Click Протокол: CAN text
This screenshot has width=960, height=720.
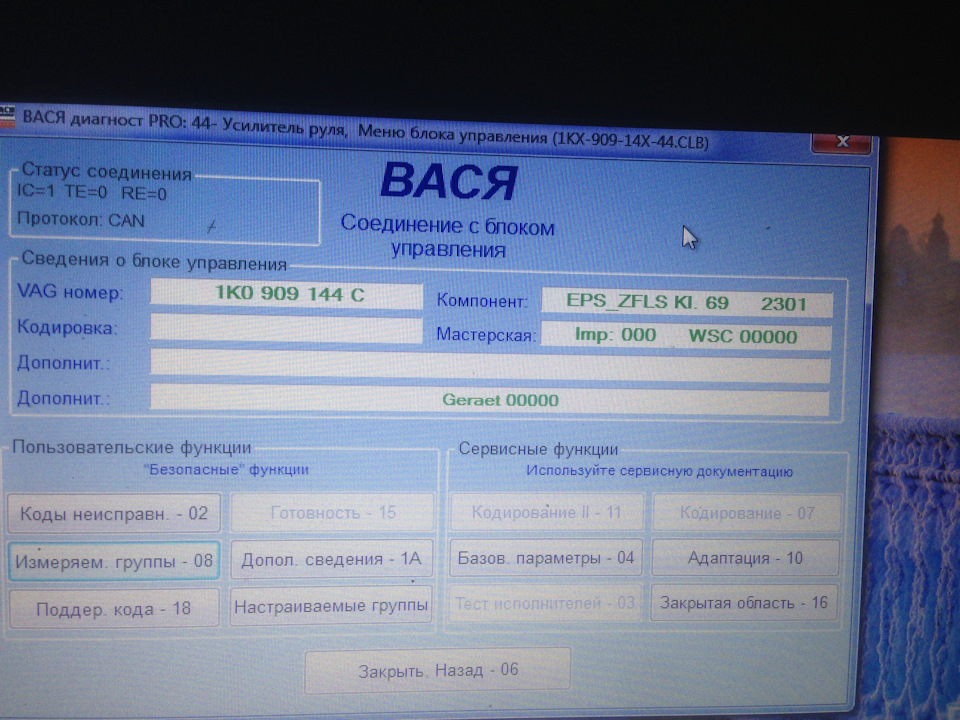81,219
